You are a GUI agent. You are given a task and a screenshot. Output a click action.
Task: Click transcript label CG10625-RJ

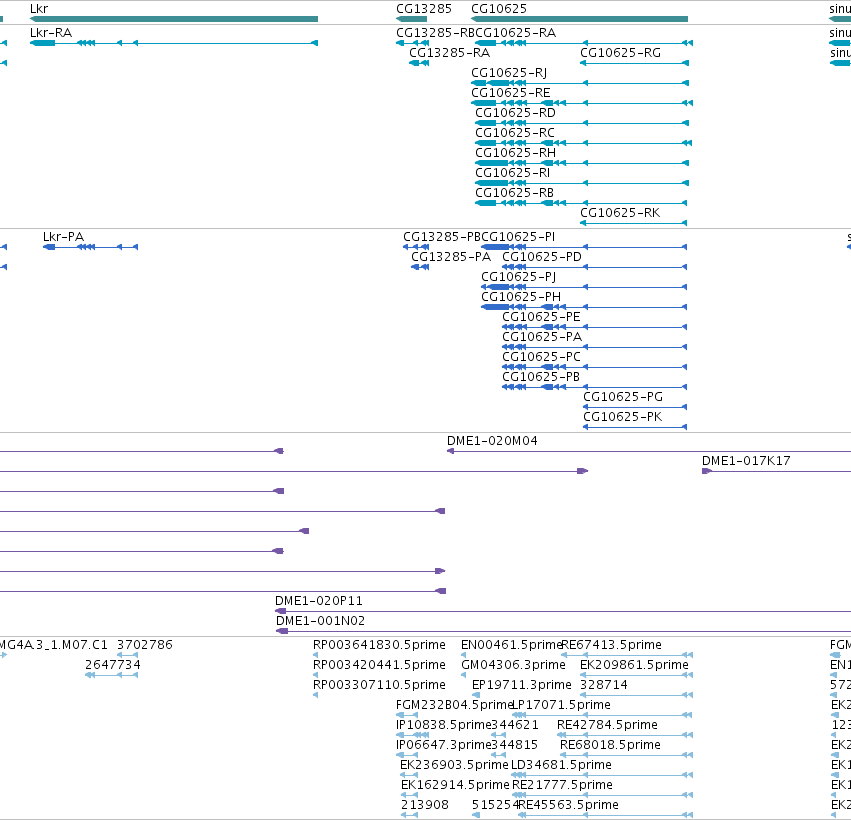[509, 73]
